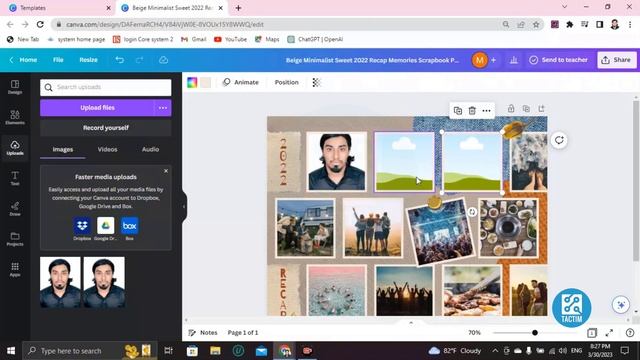The width and height of the screenshot is (640, 360).
Task: Select the first uploaded portrait thumbnail
Action: [x=60, y=282]
